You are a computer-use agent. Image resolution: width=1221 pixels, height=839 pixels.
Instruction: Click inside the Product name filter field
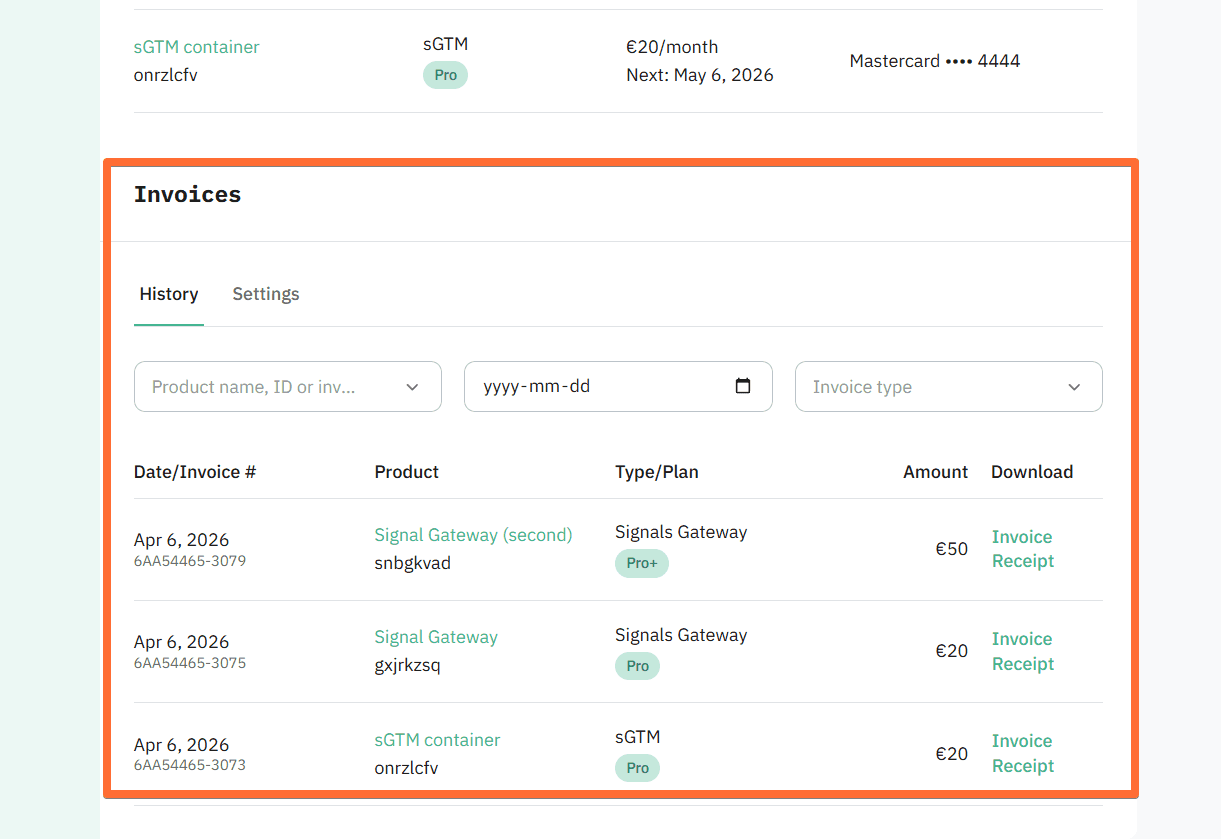click(250, 386)
